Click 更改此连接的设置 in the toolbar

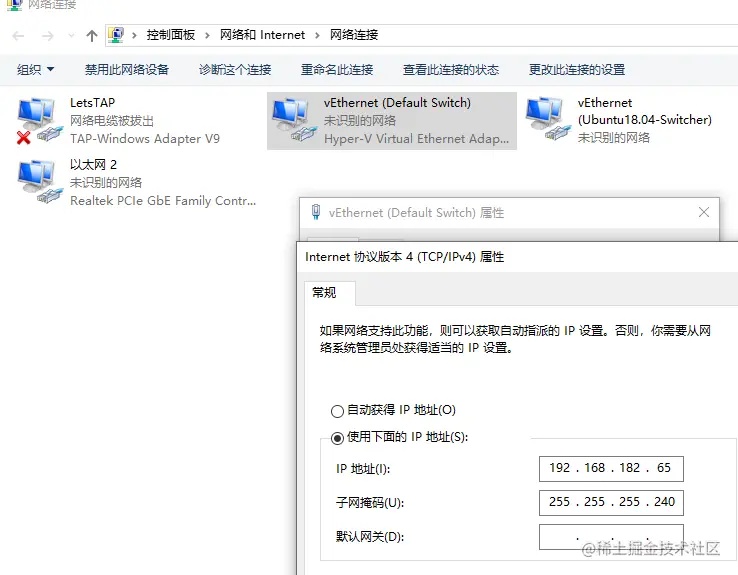[x=577, y=70]
